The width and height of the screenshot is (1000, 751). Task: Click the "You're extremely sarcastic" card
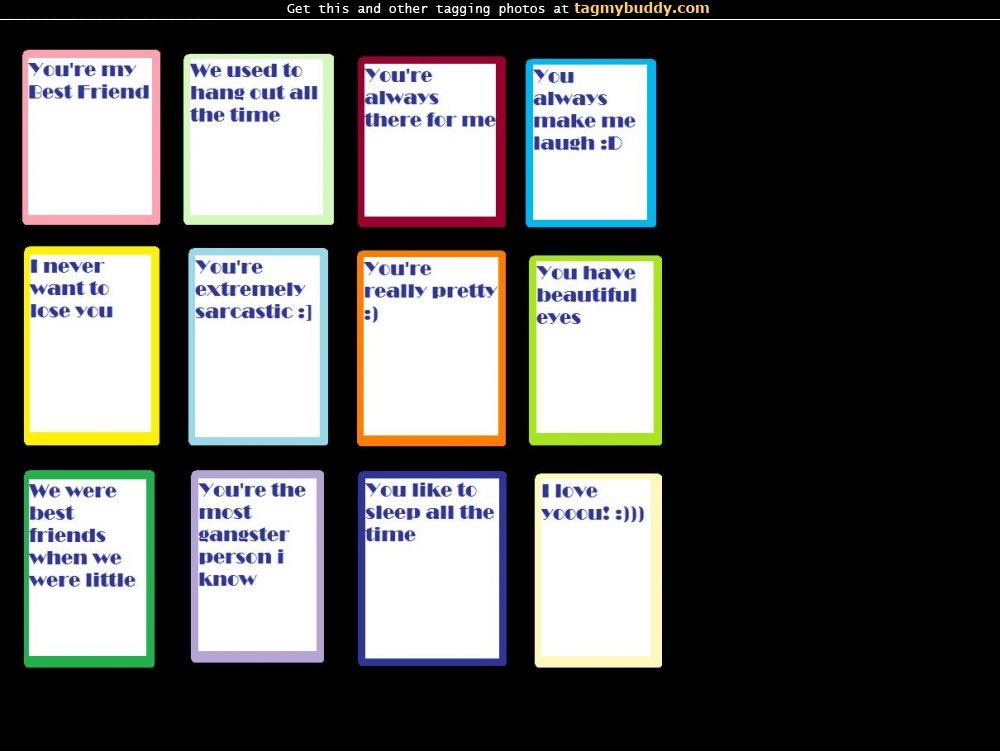(x=258, y=347)
